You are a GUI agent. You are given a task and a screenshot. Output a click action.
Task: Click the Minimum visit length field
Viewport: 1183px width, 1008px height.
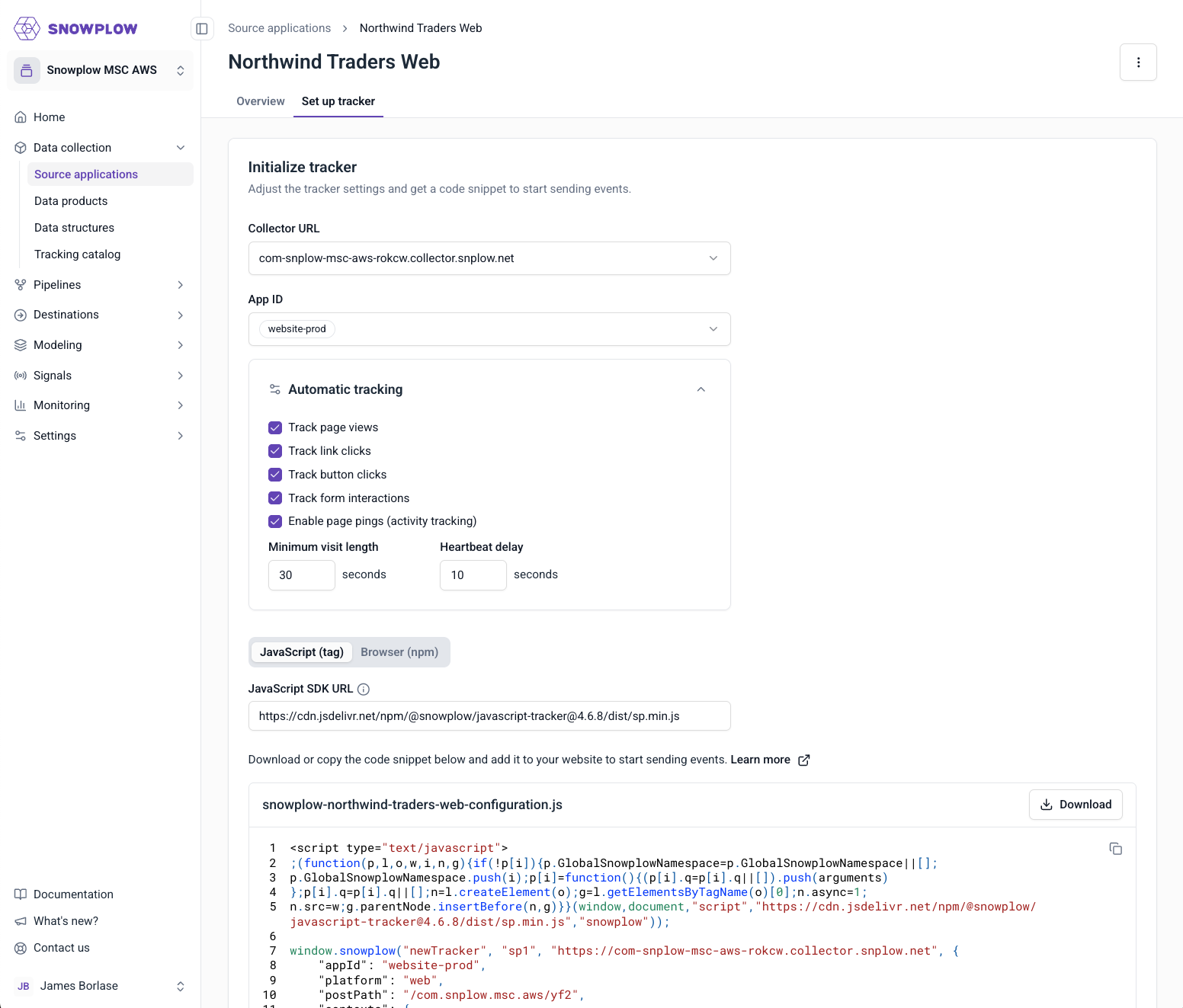pyautogui.click(x=302, y=575)
